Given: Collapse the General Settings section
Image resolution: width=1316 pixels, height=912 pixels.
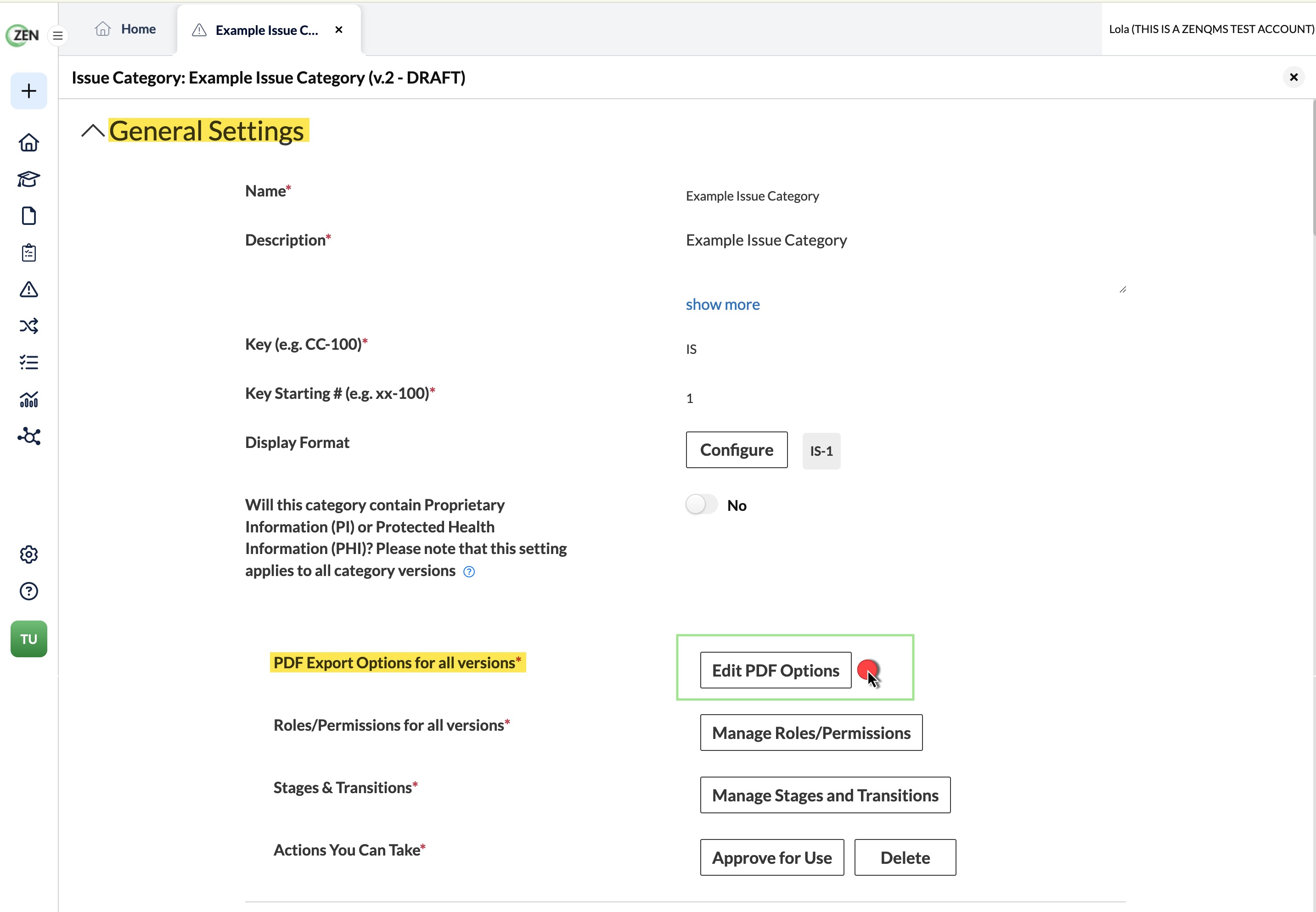Looking at the screenshot, I should tap(93, 131).
